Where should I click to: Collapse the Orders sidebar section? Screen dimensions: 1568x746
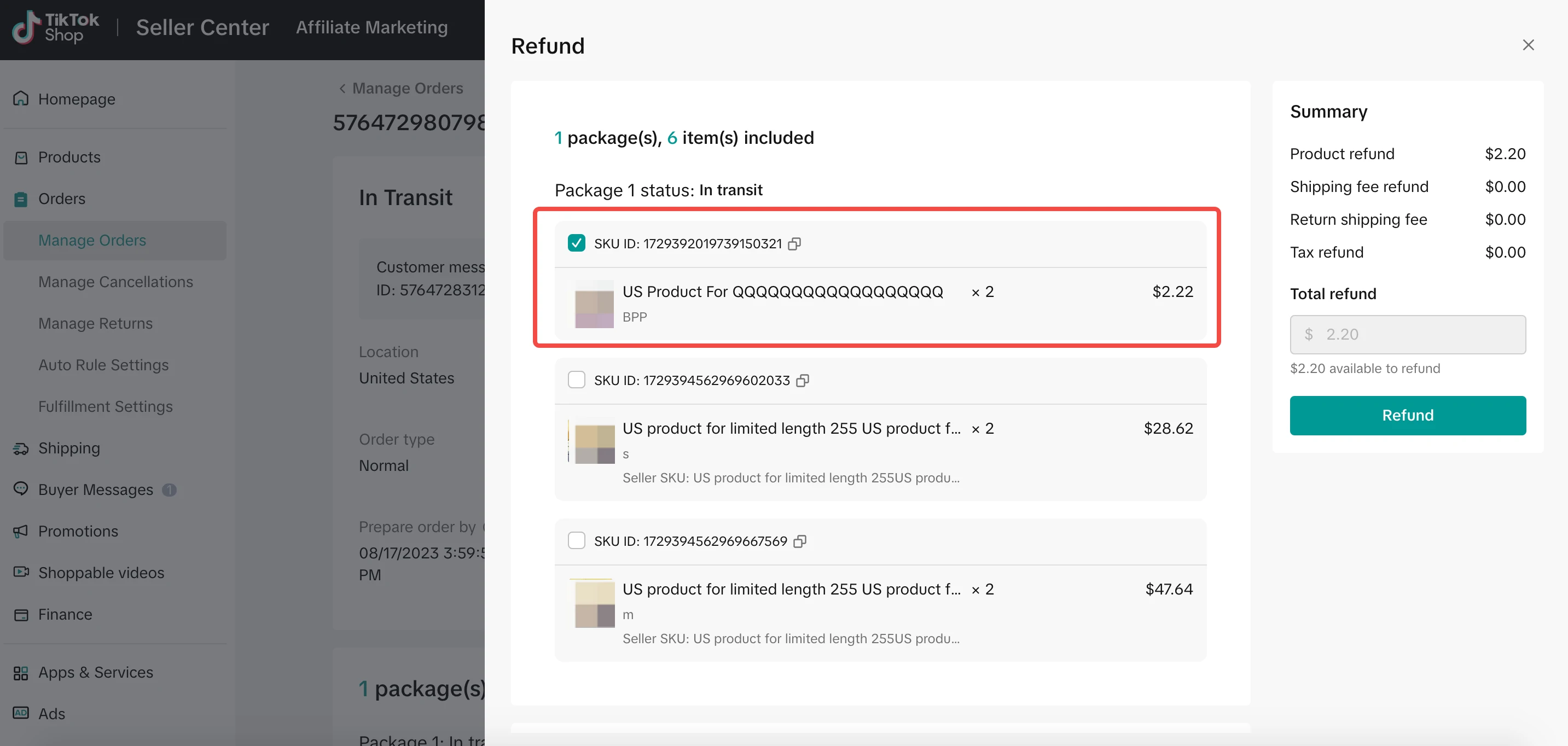[x=61, y=199]
